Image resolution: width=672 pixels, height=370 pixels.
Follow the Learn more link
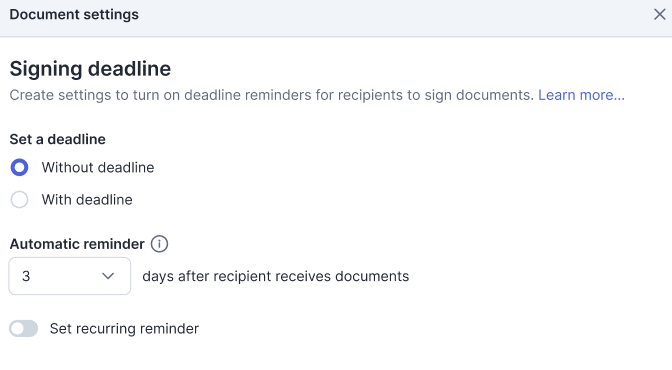coord(581,95)
